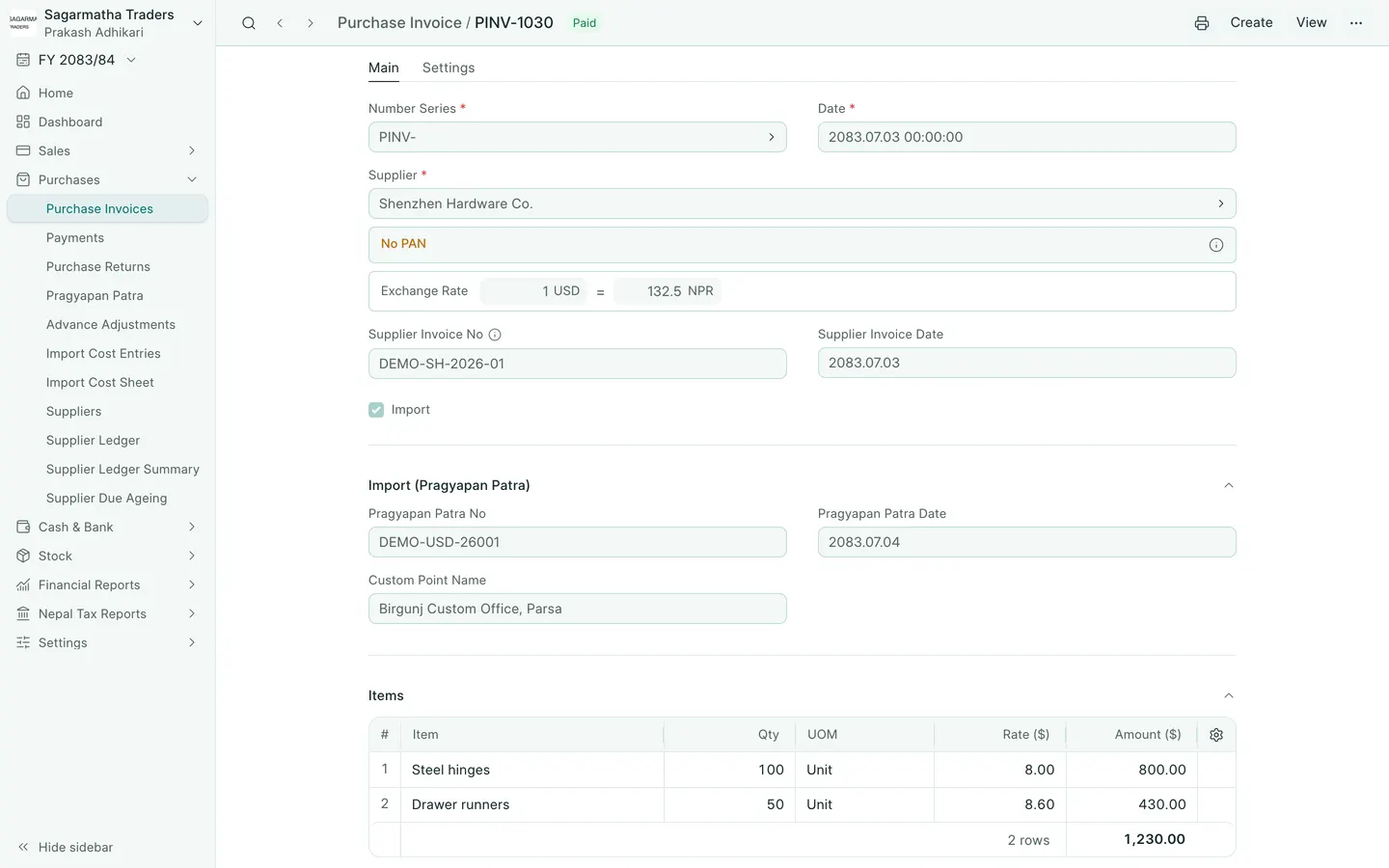Image resolution: width=1389 pixels, height=868 pixels.
Task: Open Supplier Ledger Summary menu item
Action: coord(123,469)
